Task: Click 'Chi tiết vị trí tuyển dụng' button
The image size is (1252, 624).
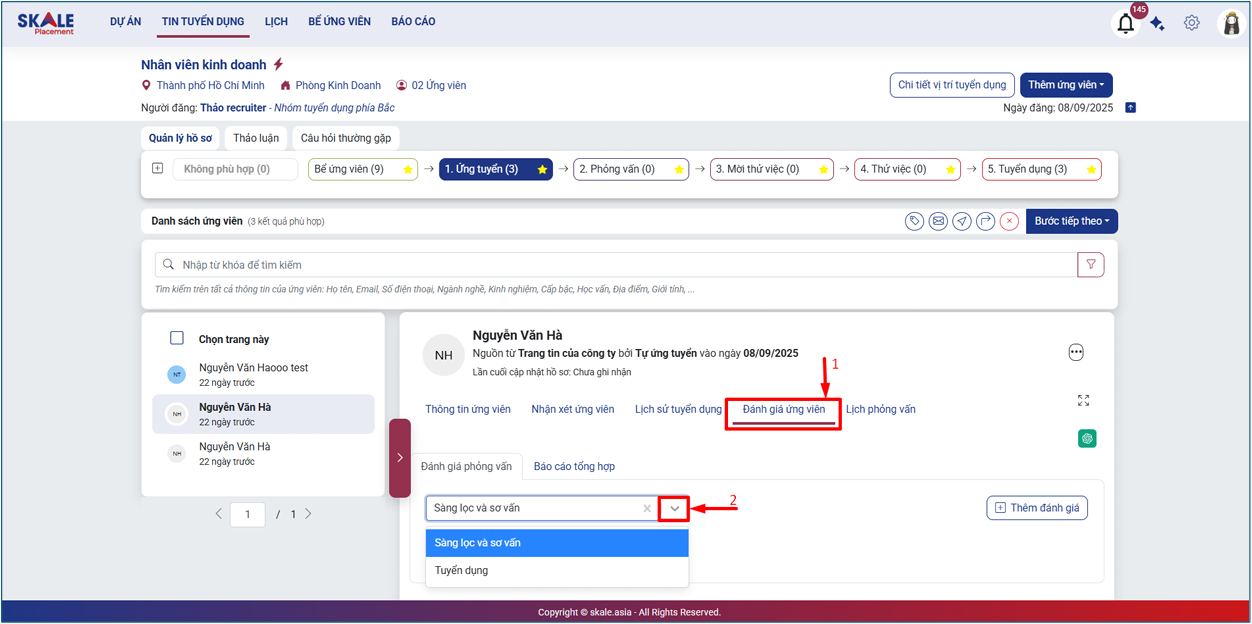Action: (x=952, y=85)
